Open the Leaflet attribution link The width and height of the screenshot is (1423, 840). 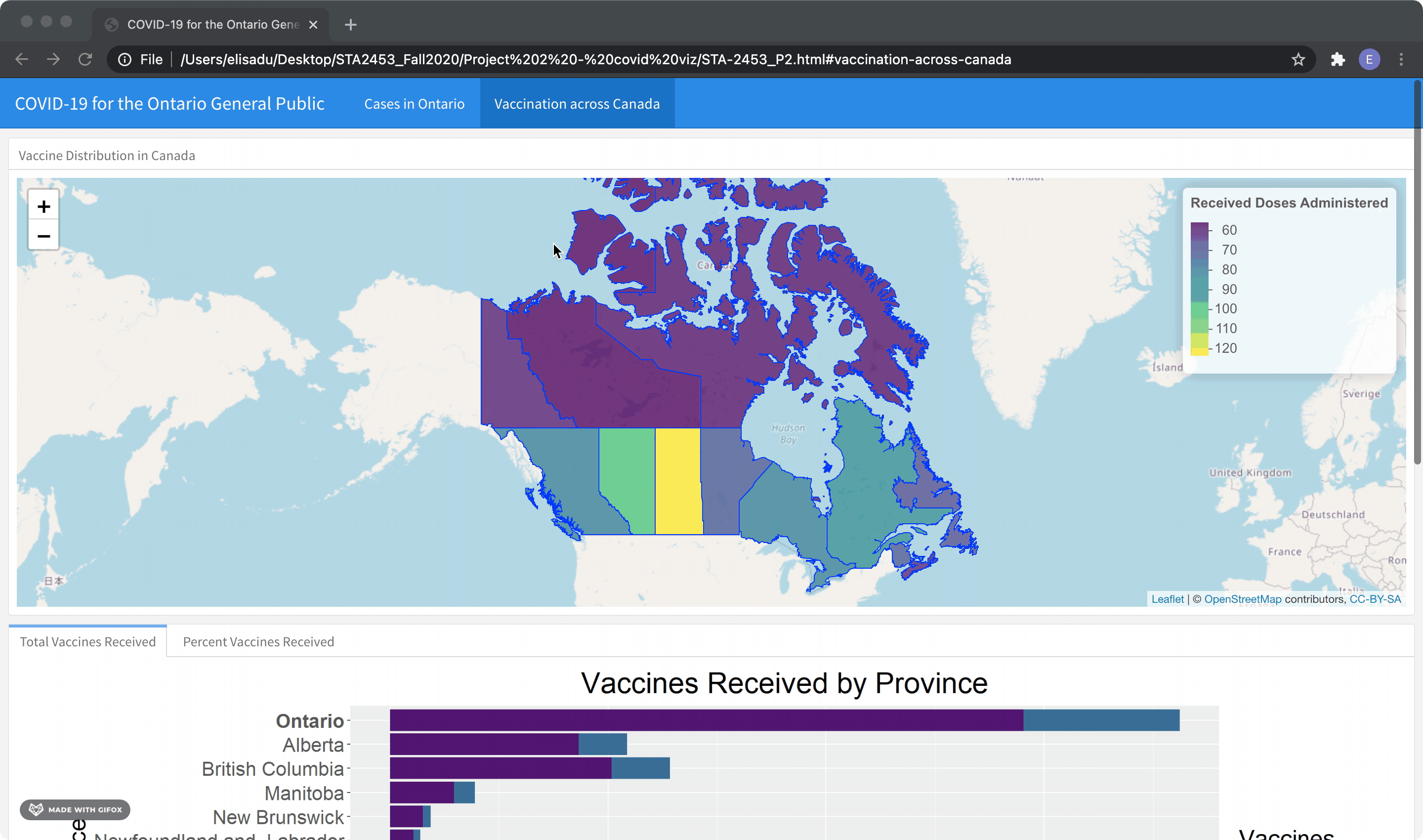pos(1167,599)
